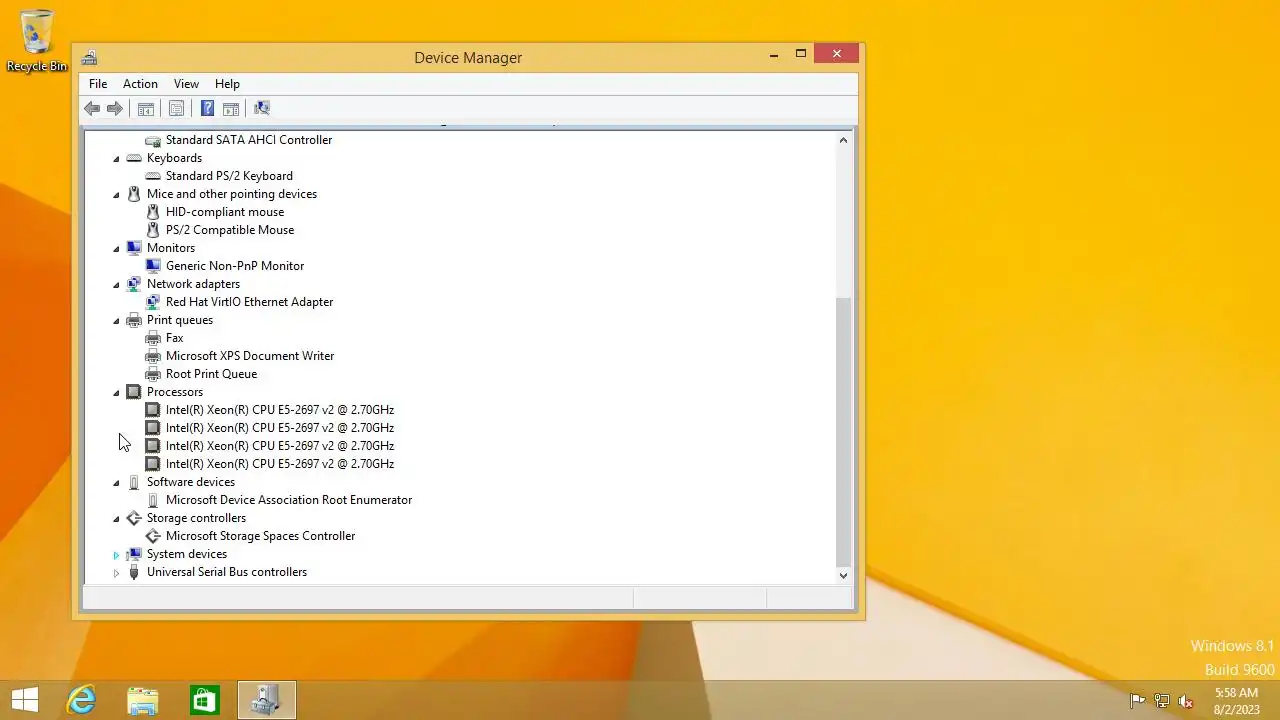Collapse the Software devices tree node
This screenshot has height=720, width=1280.
(116, 482)
